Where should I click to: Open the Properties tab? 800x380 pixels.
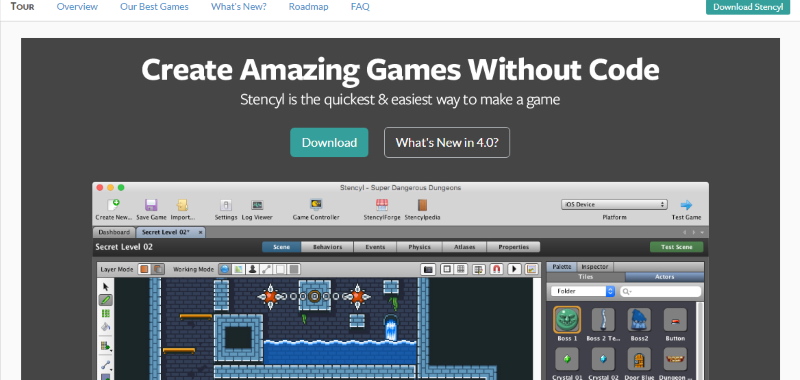pos(513,247)
